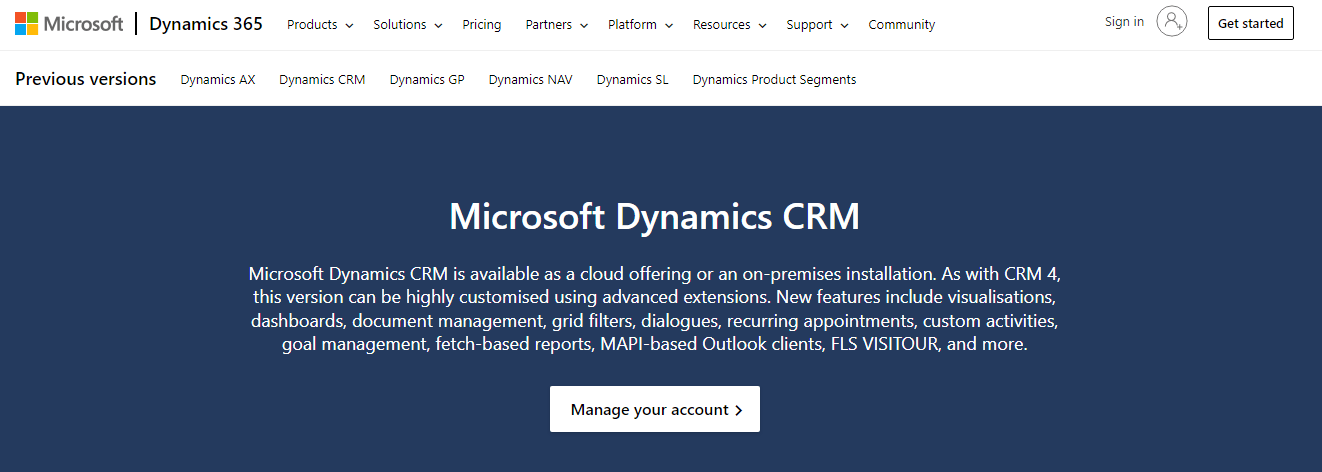This screenshot has width=1322, height=472.
Task: Expand the Resources dropdown menu
Action: [x=729, y=25]
